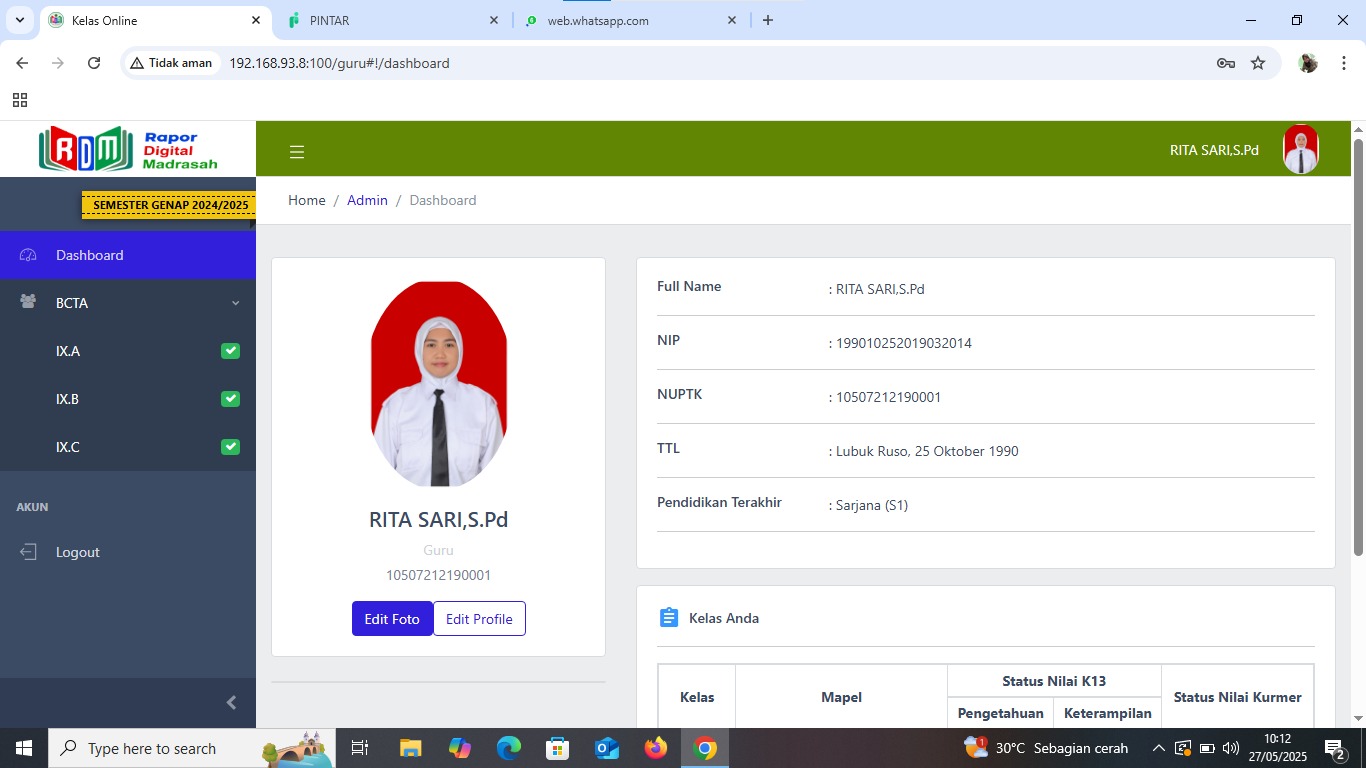The width and height of the screenshot is (1366, 768).
Task: Click the Kelas Anda clipboard icon
Action: point(668,617)
